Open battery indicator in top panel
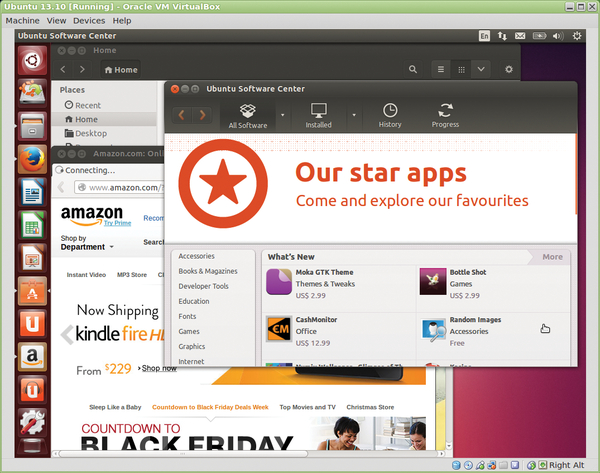 [540, 36]
